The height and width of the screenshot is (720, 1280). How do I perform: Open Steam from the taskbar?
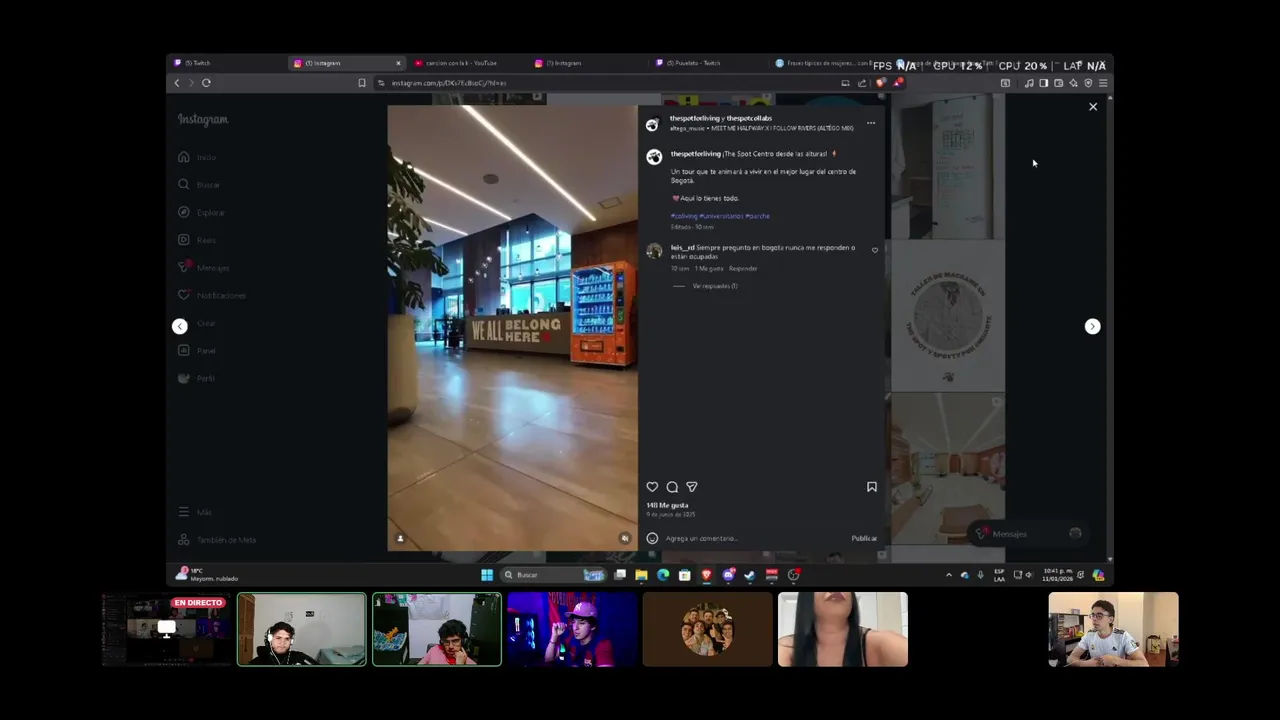coord(750,575)
